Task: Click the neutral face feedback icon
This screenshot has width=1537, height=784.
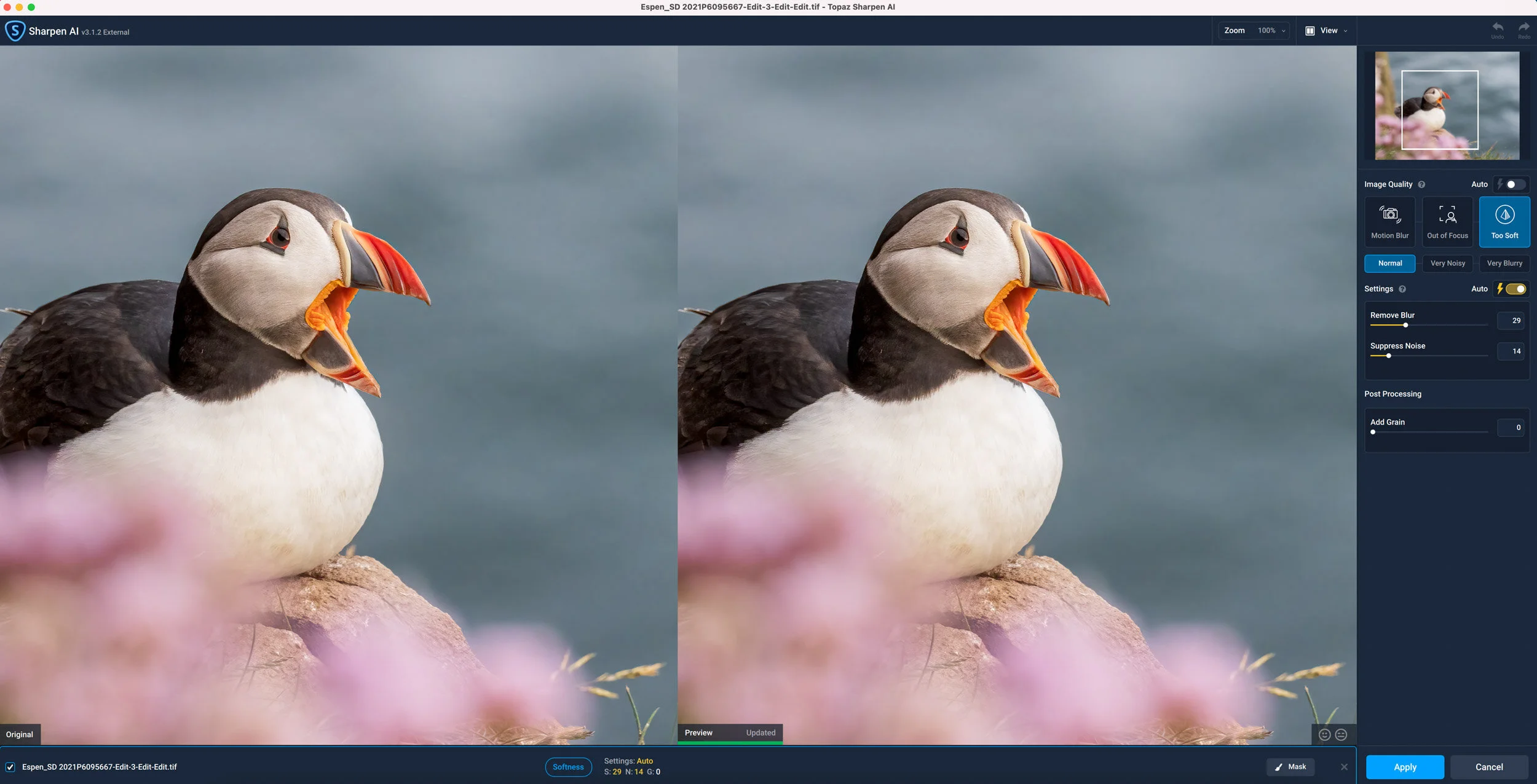Action: click(x=1340, y=734)
